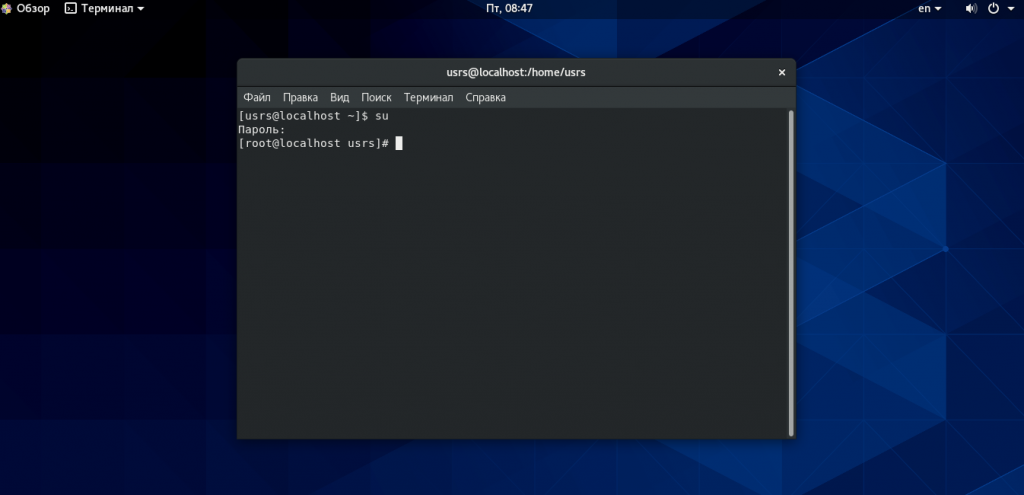Screen dimensions: 1024x495
Task: Open the volume speaker icon
Action: tap(971, 8)
